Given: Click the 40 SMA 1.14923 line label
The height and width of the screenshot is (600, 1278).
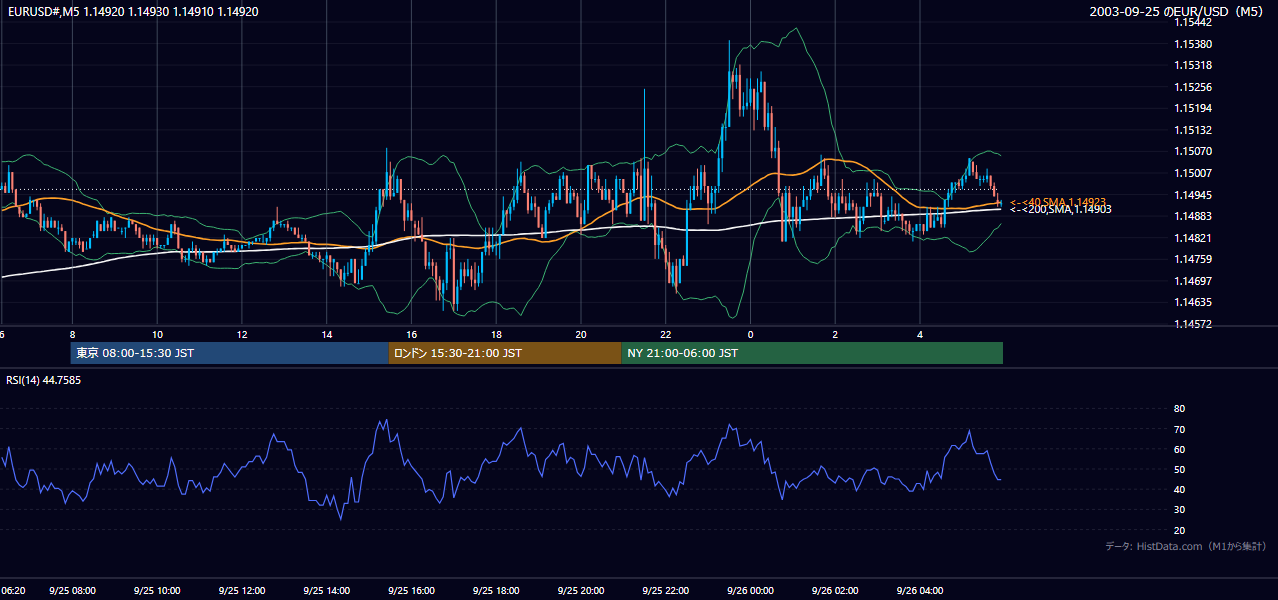Looking at the screenshot, I should (1057, 202).
